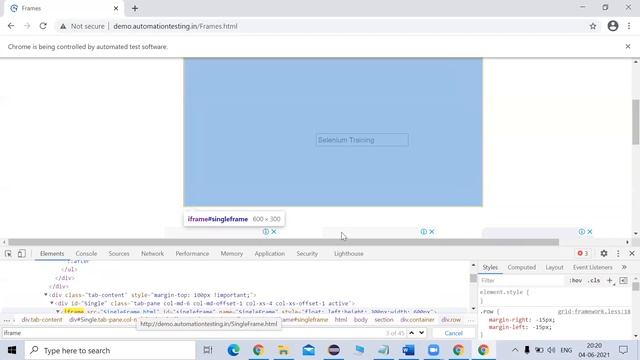
Task: Select div.tab-content breadcrumb
Action: 42,320
